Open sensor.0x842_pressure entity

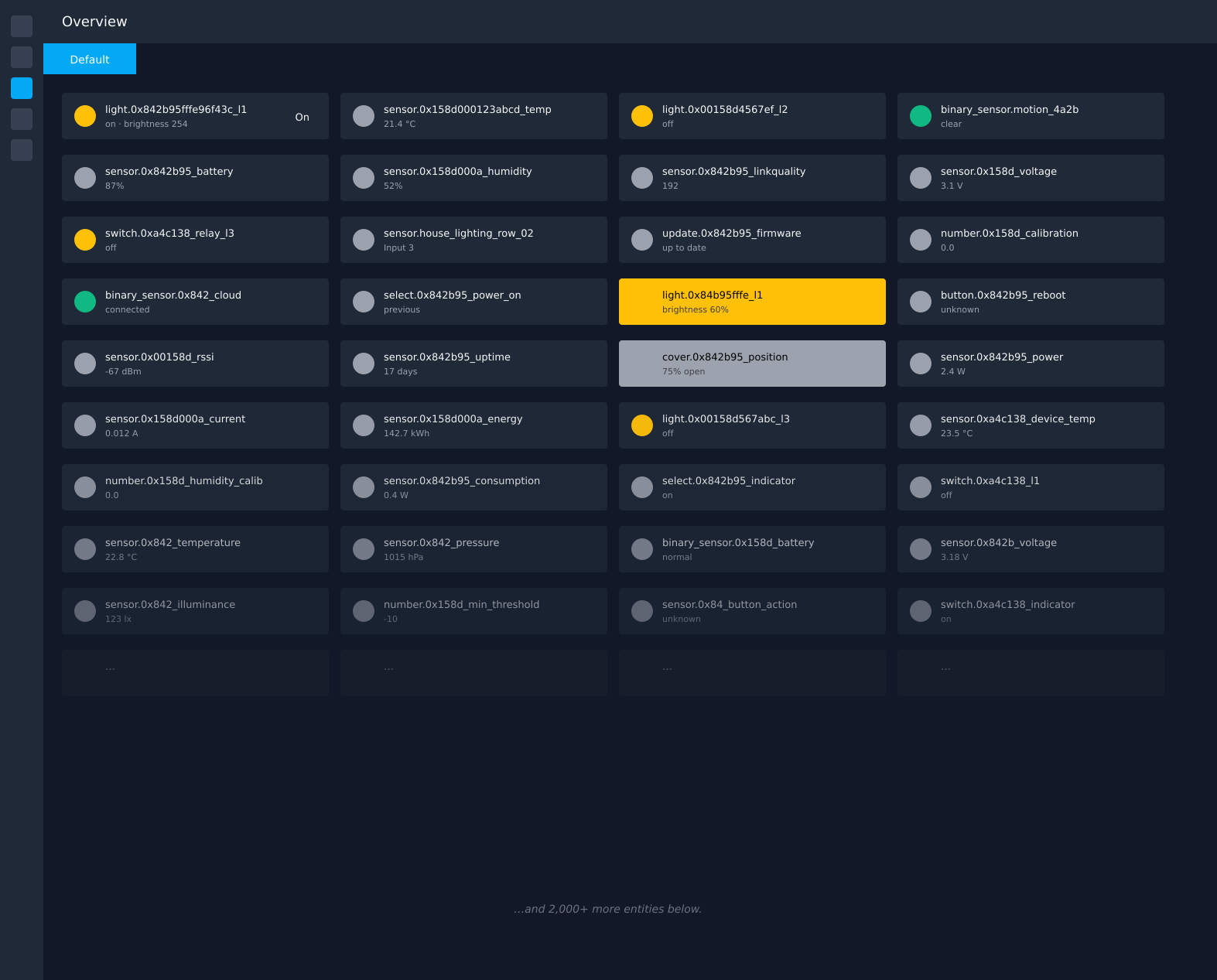point(473,549)
